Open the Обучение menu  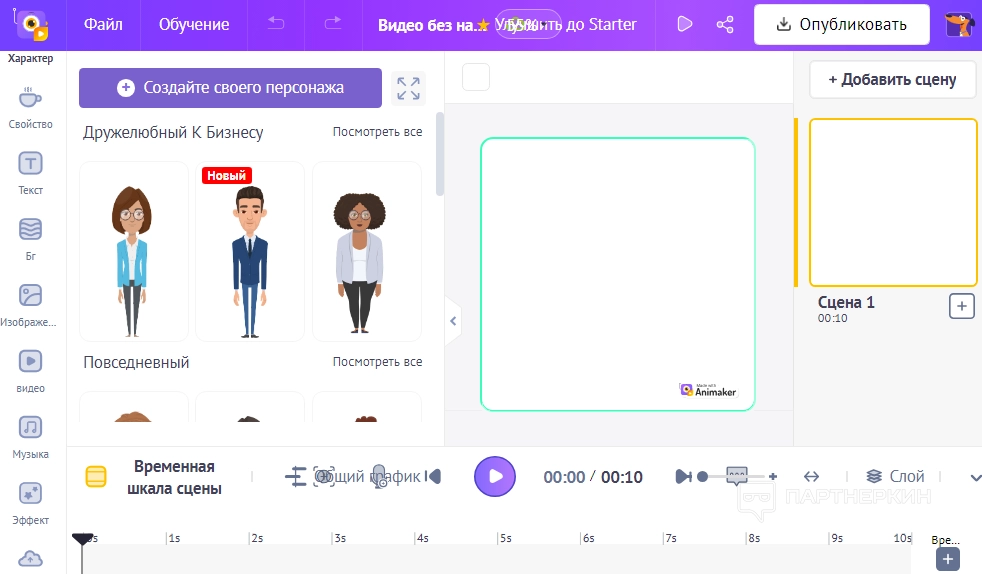[x=194, y=24]
